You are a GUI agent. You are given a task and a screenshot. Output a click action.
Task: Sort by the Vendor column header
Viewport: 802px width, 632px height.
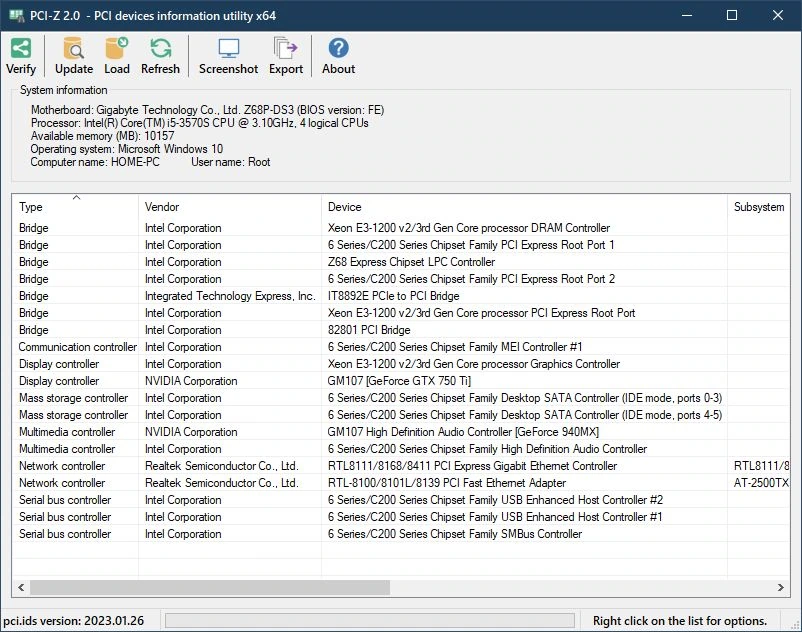tap(230, 207)
